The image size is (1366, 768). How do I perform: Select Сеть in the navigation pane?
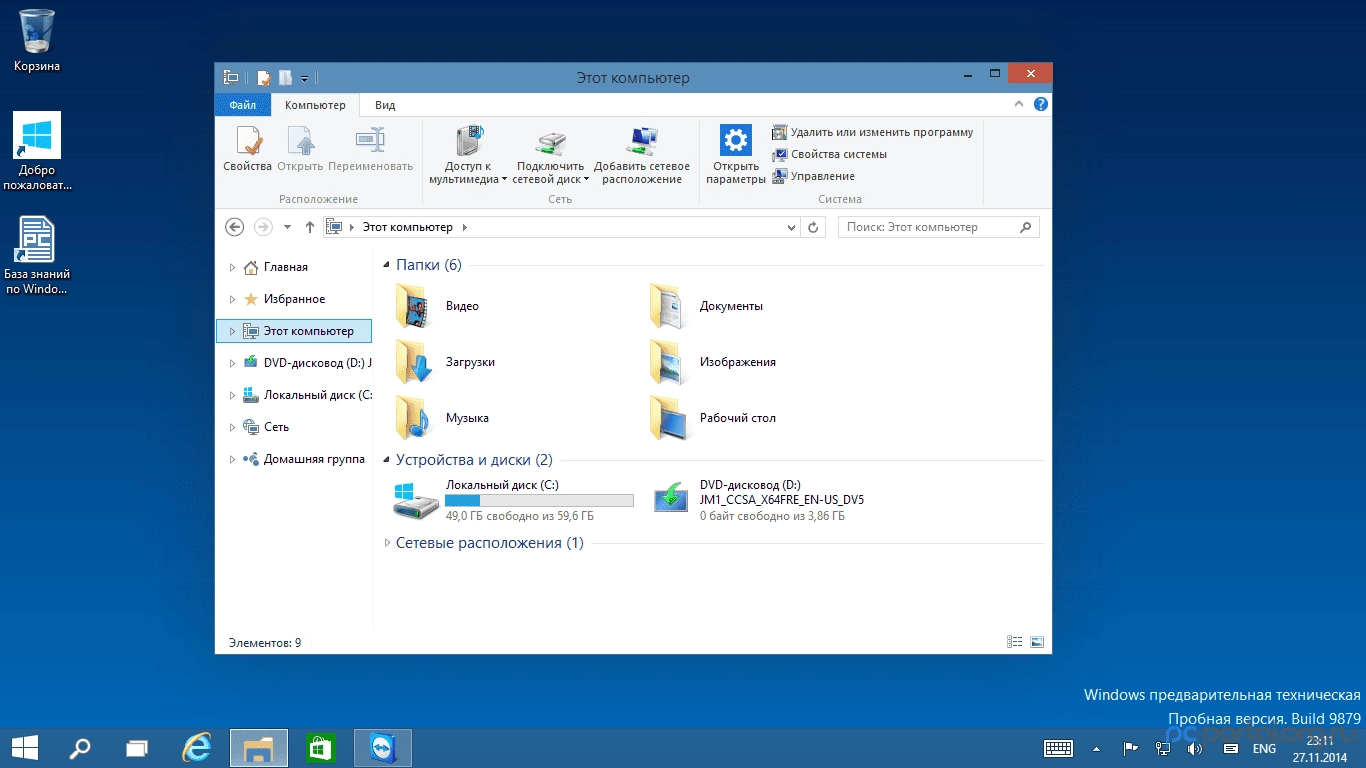click(x=266, y=427)
